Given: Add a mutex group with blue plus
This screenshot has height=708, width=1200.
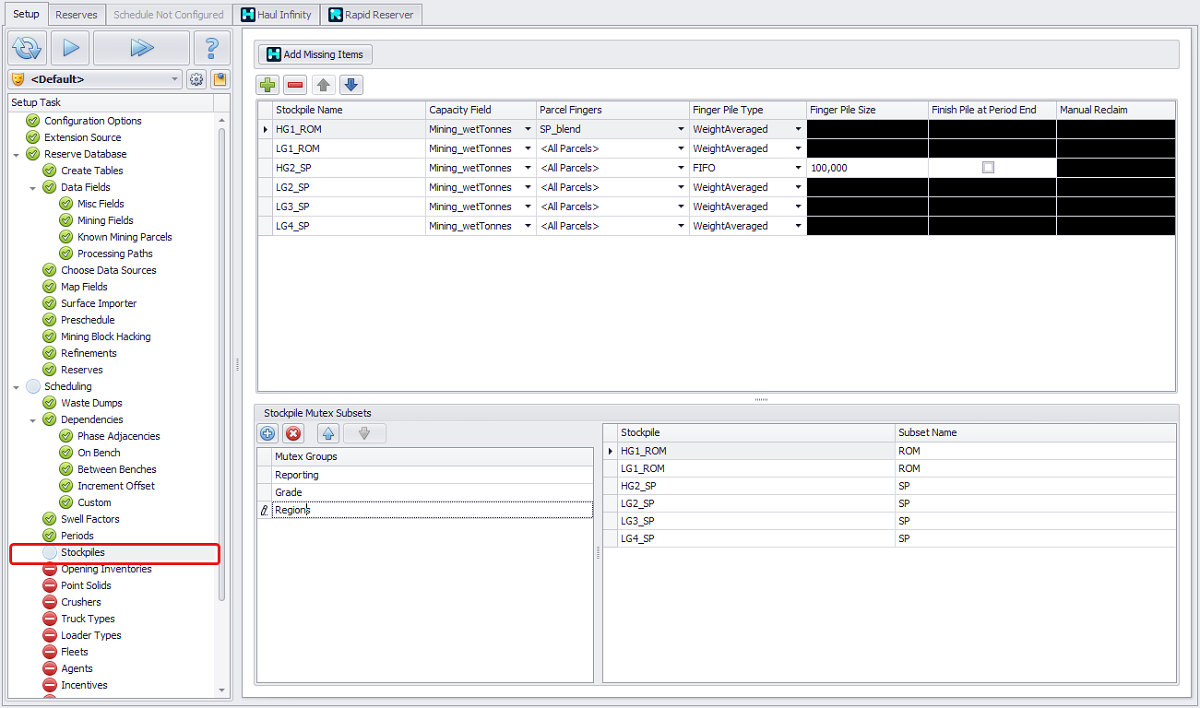Looking at the screenshot, I should coord(268,433).
